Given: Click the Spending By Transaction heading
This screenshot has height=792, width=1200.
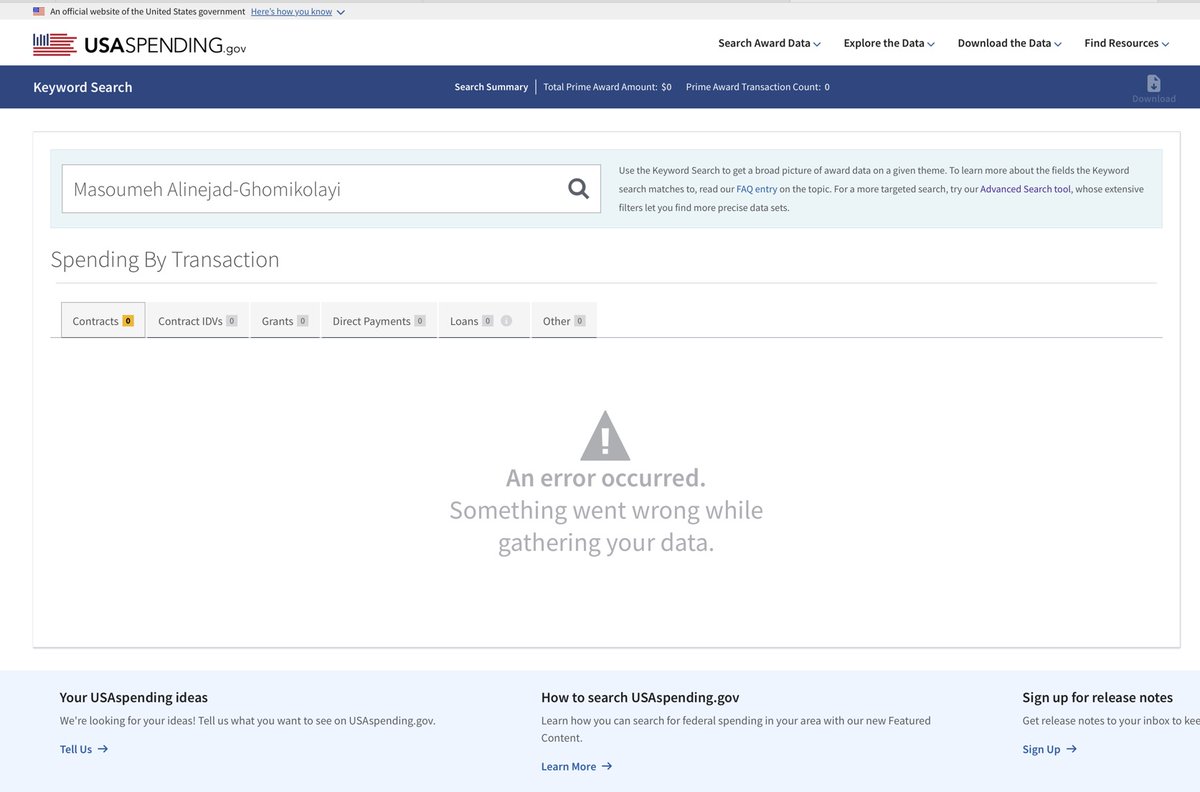Looking at the screenshot, I should click(x=165, y=260).
